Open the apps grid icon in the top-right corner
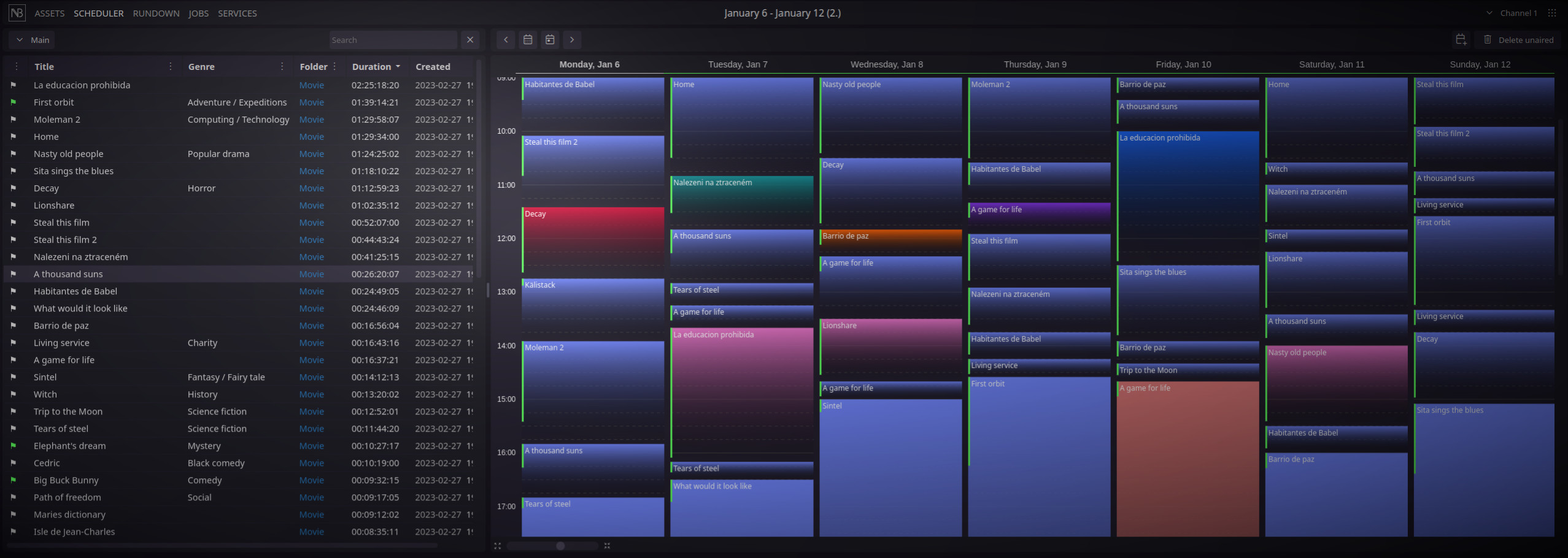 click(1553, 13)
